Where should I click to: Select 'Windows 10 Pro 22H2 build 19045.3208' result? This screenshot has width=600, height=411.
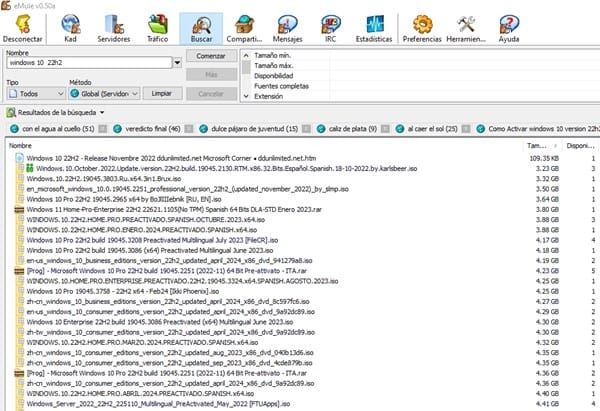(x=152, y=240)
